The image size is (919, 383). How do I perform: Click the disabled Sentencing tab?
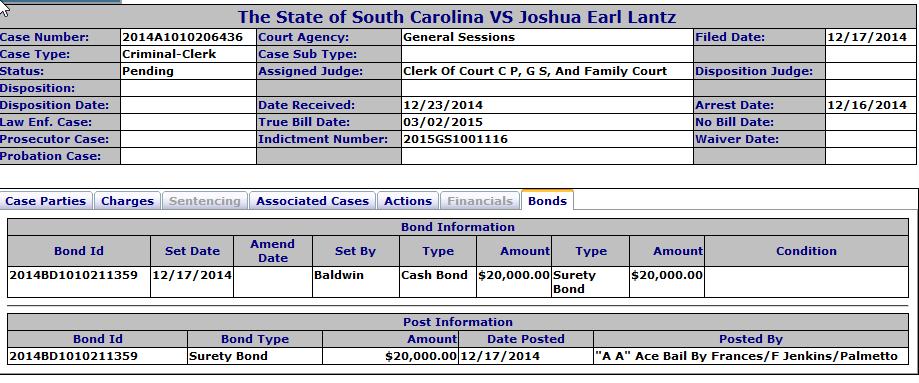[x=205, y=201]
